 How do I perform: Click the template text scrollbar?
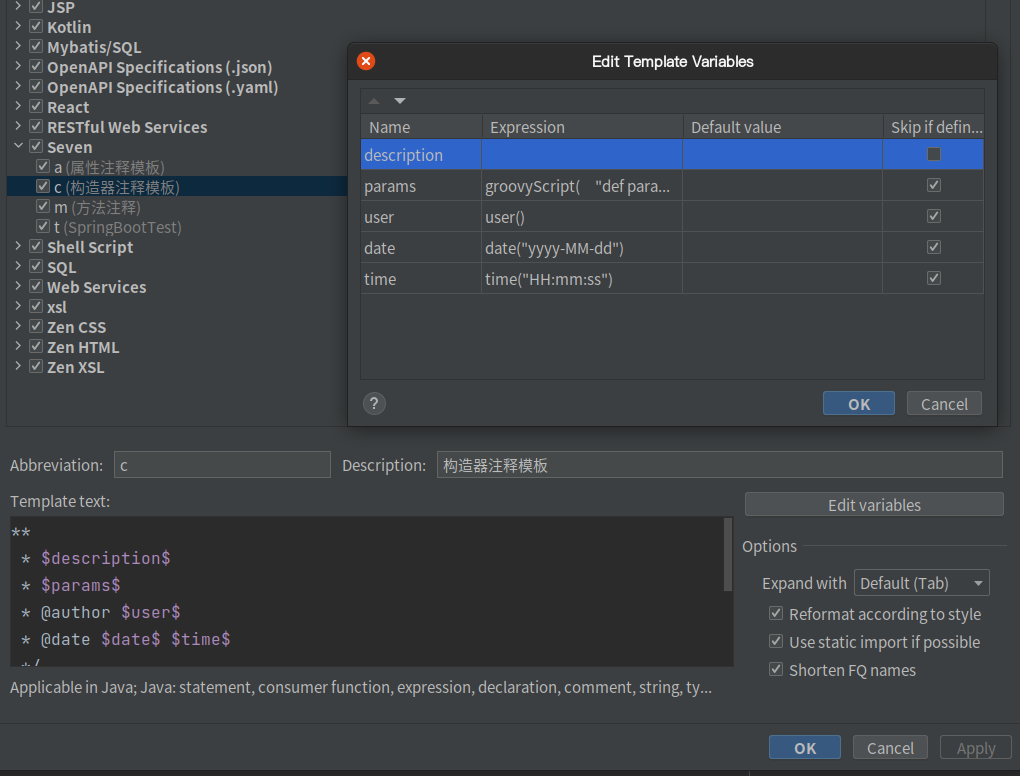(x=728, y=555)
